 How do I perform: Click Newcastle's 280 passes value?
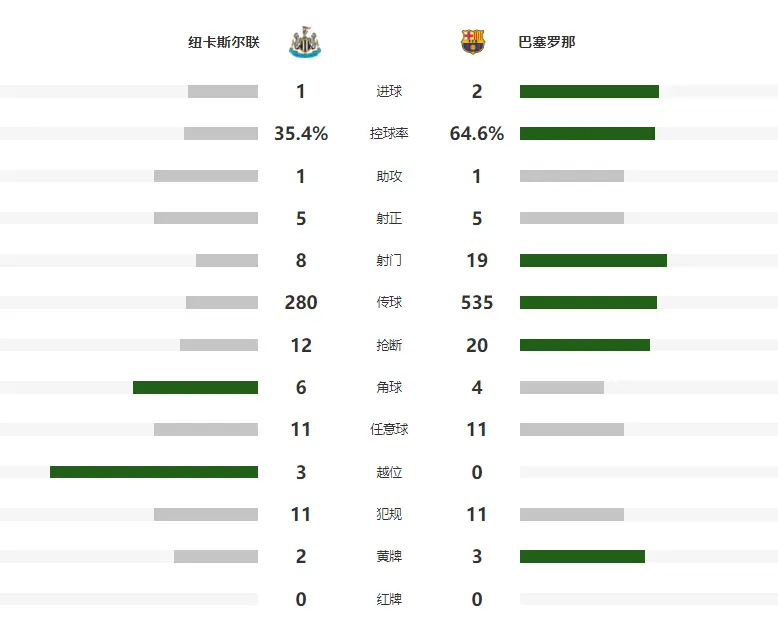301,303
